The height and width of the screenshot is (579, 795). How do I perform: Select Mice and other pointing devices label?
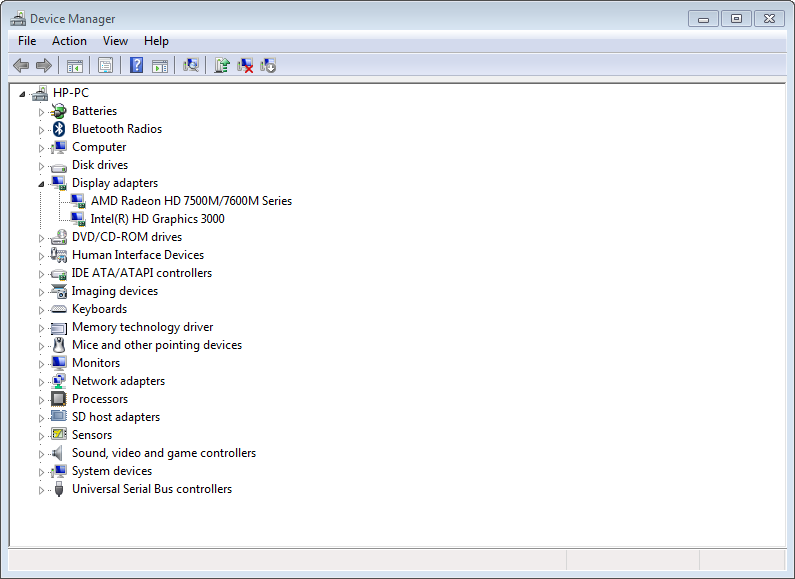[157, 345]
